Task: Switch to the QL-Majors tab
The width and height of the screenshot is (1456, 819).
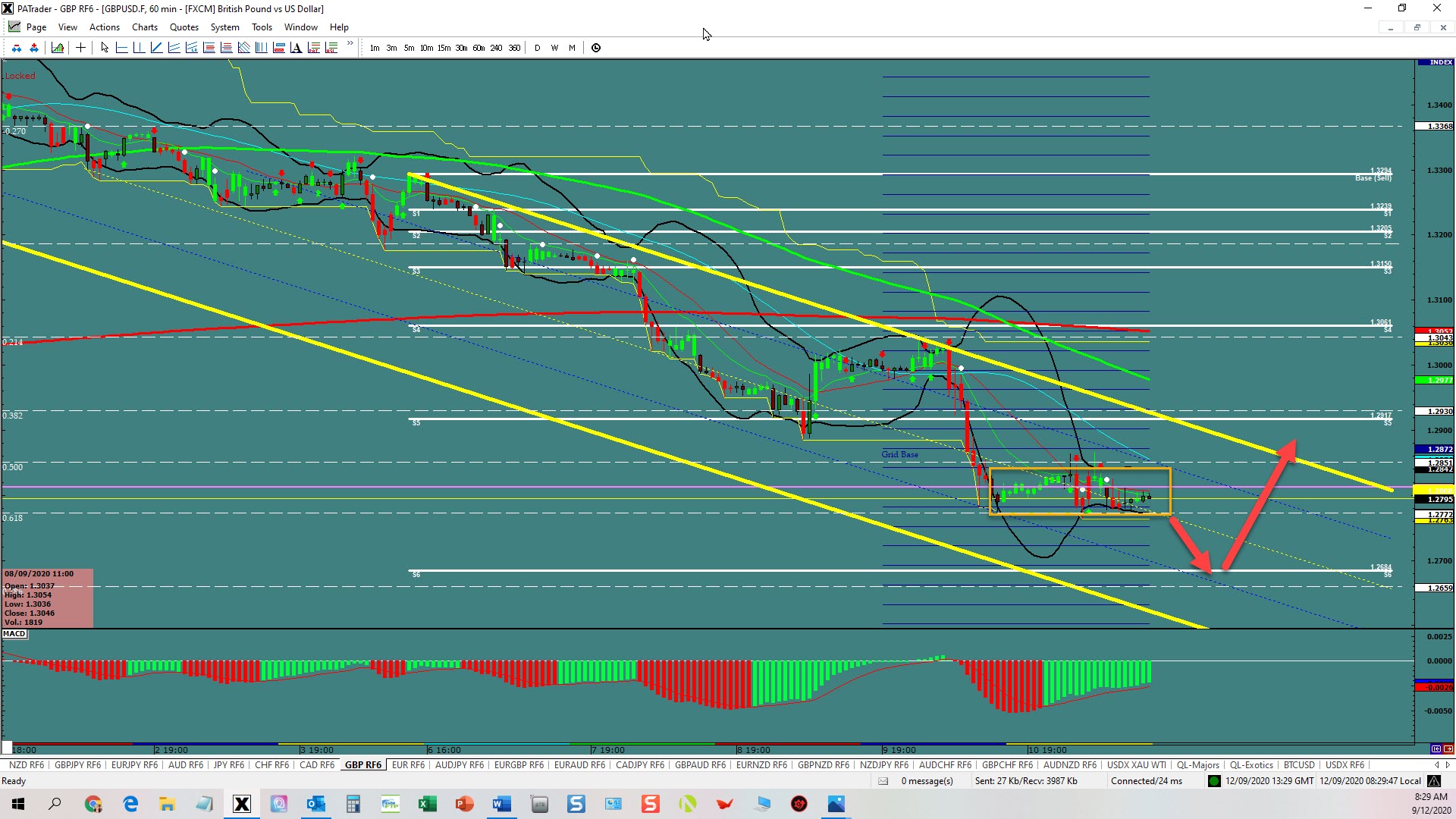Action: 1198,765
